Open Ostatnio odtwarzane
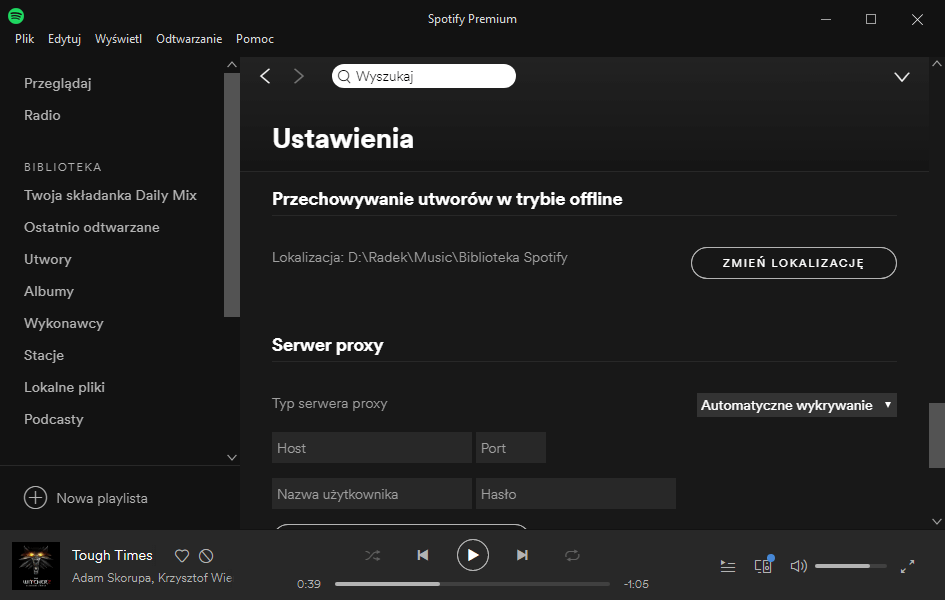This screenshot has height=600, width=945. tap(92, 227)
